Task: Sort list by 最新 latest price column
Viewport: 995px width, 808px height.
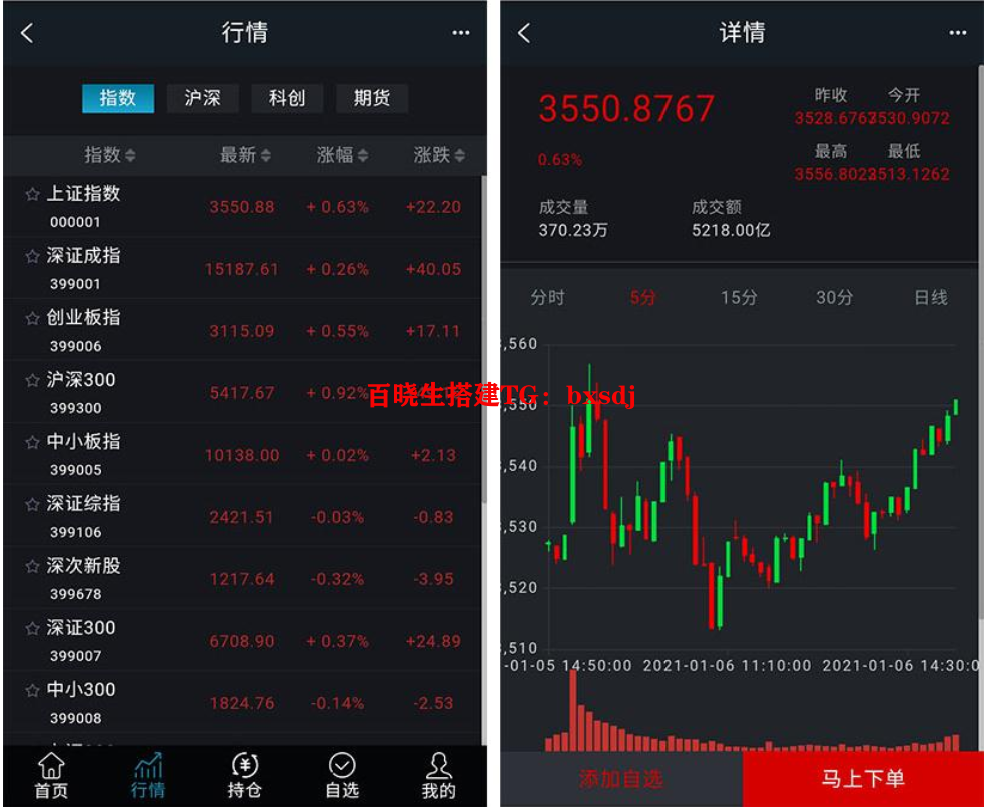Action: (x=245, y=155)
